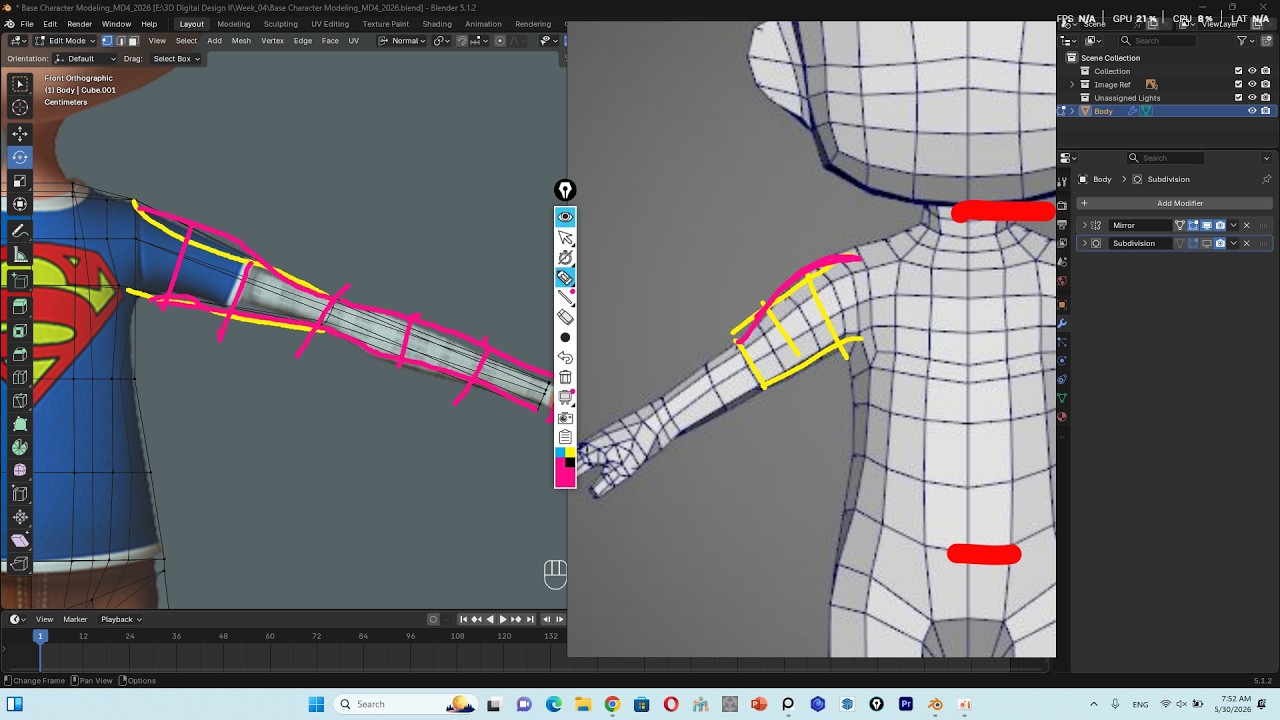Activate the Annotate pencil tool
This screenshot has width=1280, height=720.
point(20,231)
